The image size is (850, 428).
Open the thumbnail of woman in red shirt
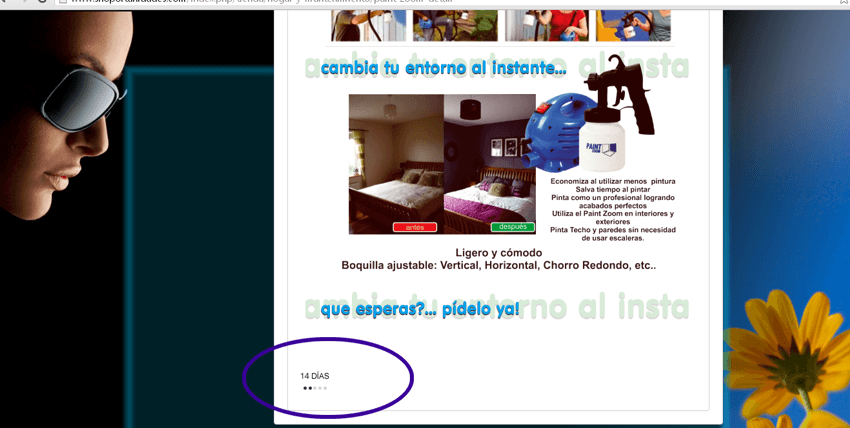[x=547, y=25]
